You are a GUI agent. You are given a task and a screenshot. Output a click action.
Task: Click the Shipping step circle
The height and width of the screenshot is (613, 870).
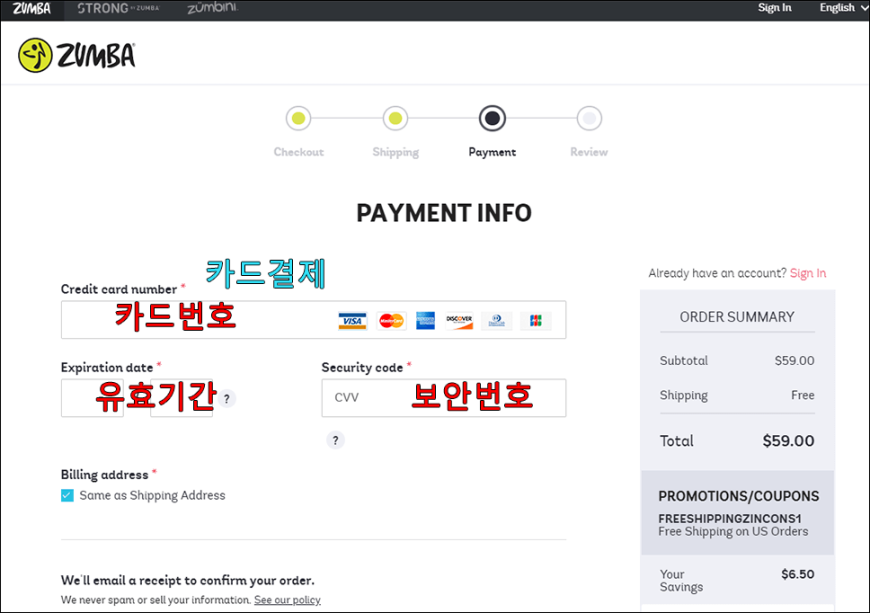(x=395, y=118)
